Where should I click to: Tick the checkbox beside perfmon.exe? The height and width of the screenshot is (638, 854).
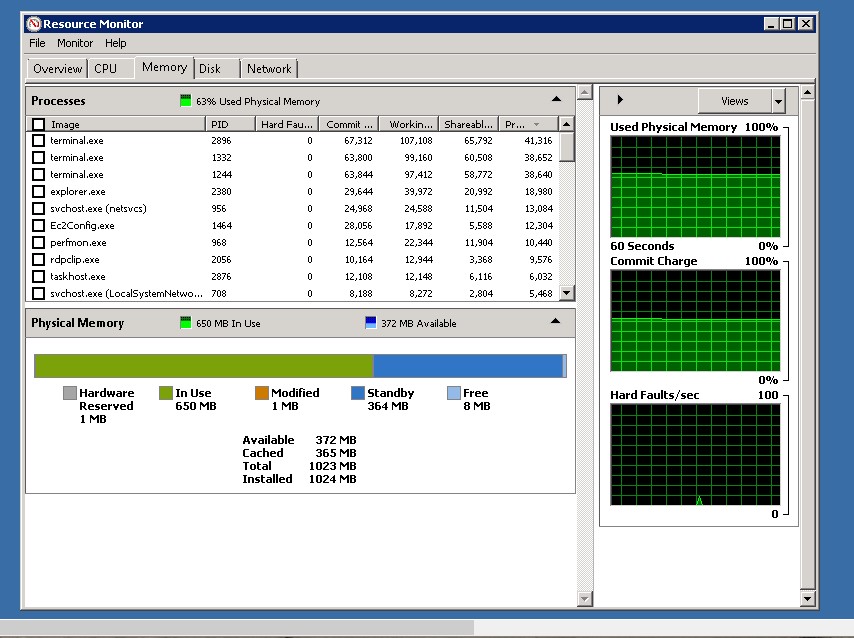(x=38, y=242)
